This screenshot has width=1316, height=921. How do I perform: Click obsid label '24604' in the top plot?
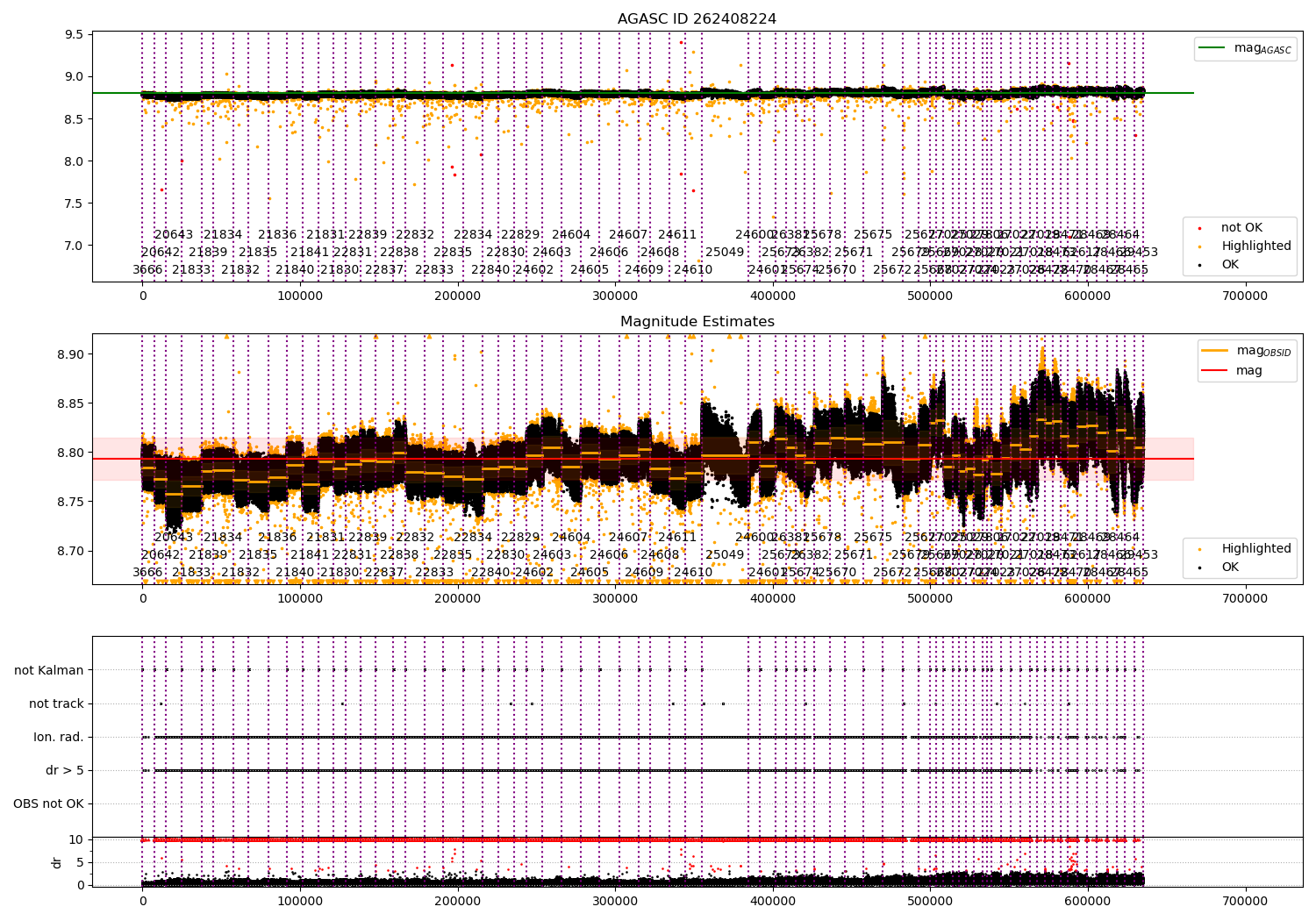[x=571, y=235]
